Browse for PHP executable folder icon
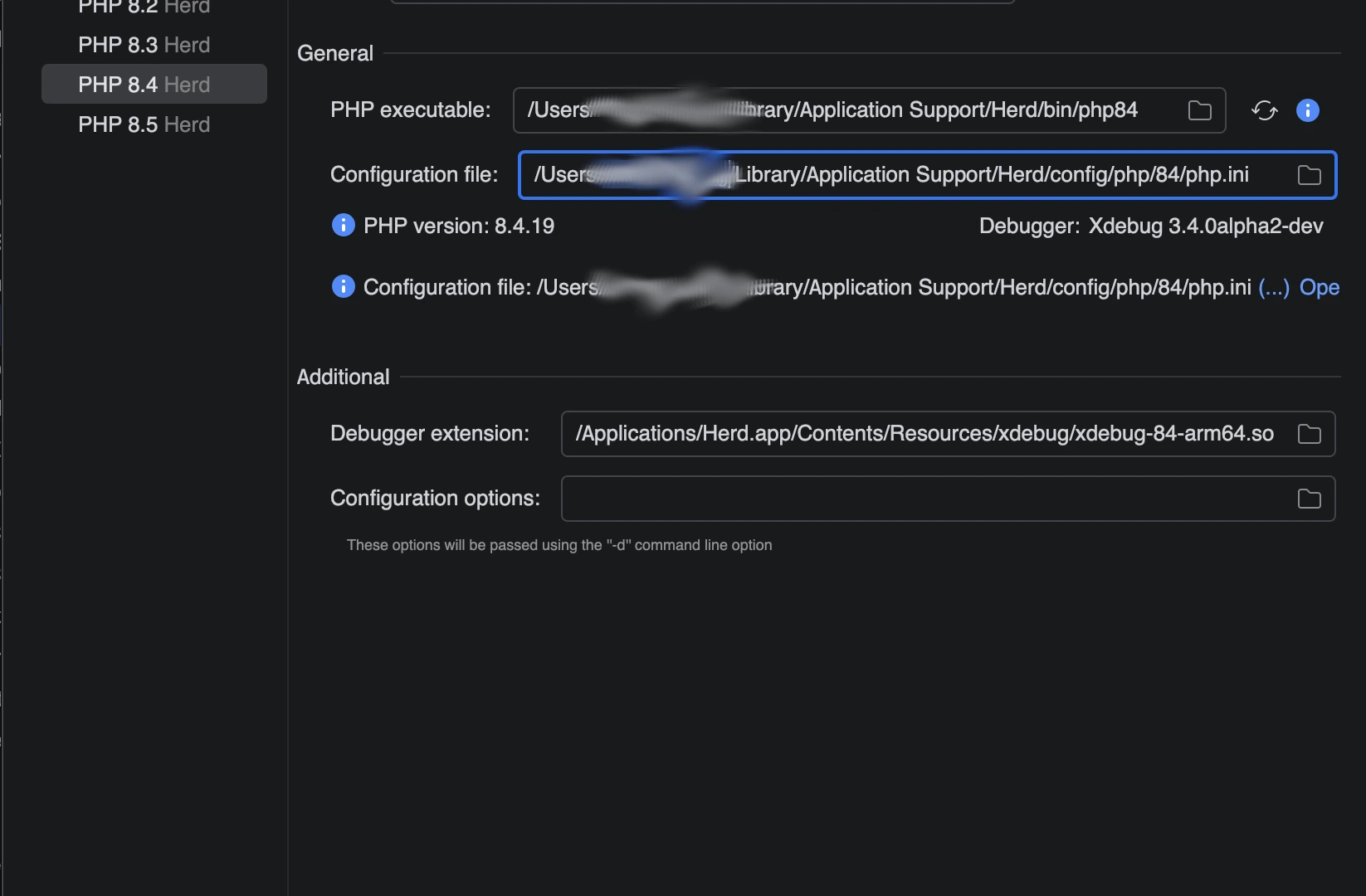Viewport: 1366px width, 896px height. 1199,110
